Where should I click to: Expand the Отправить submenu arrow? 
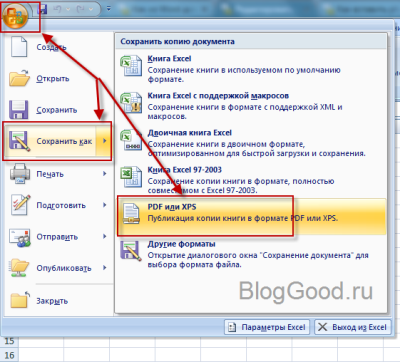[105, 236]
